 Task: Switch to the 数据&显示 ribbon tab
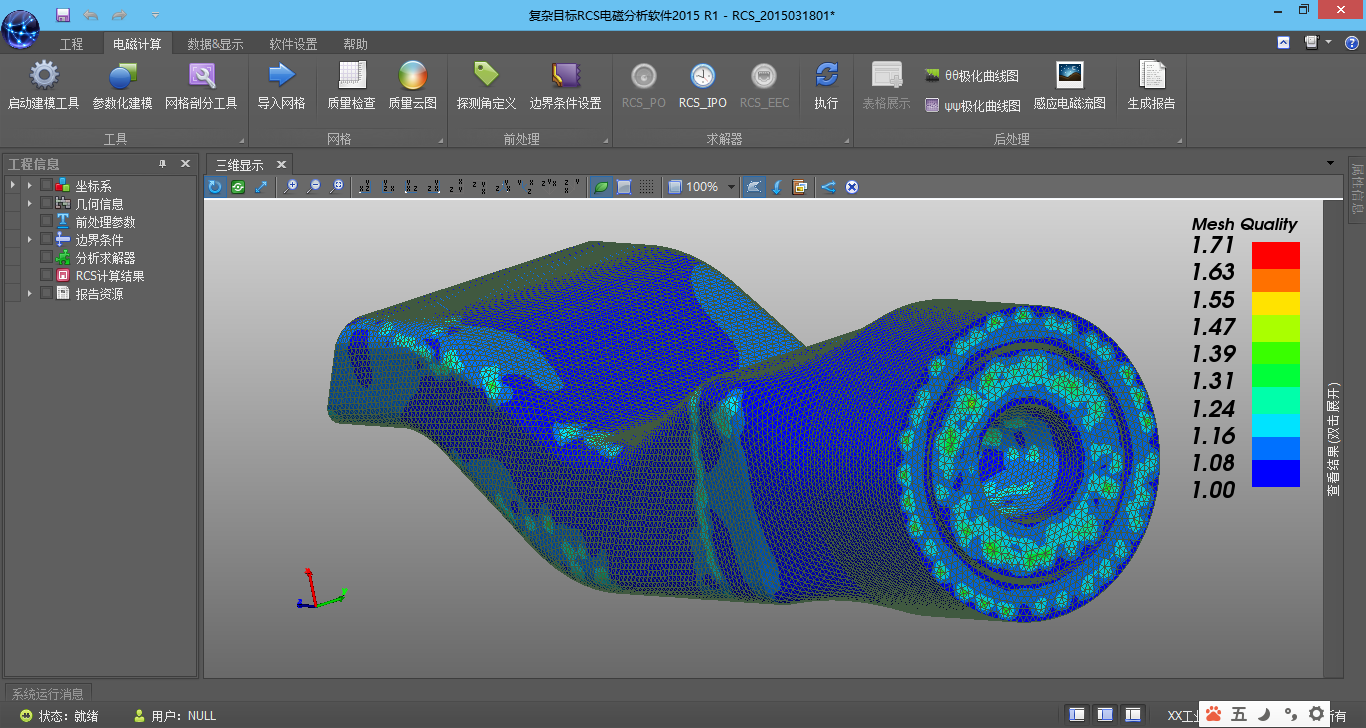click(215, 44)
